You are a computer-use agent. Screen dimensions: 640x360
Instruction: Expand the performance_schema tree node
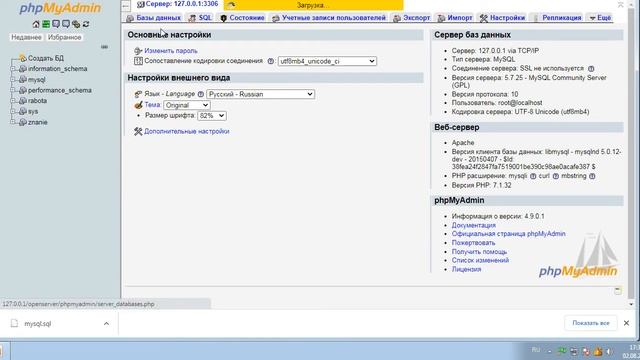pyautogui.click(x=13, y=90)
